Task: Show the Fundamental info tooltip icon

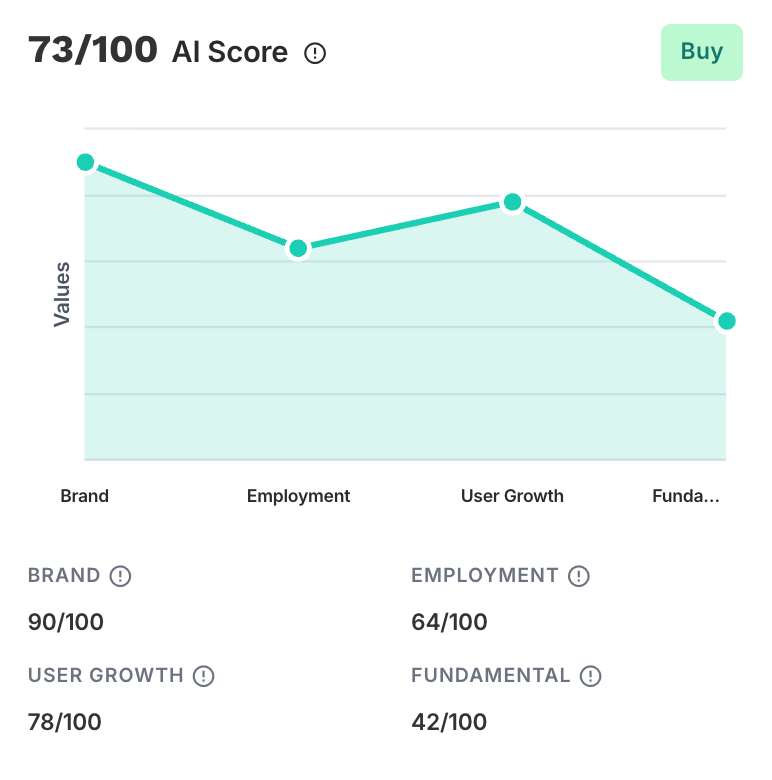Action: (591, 676)
